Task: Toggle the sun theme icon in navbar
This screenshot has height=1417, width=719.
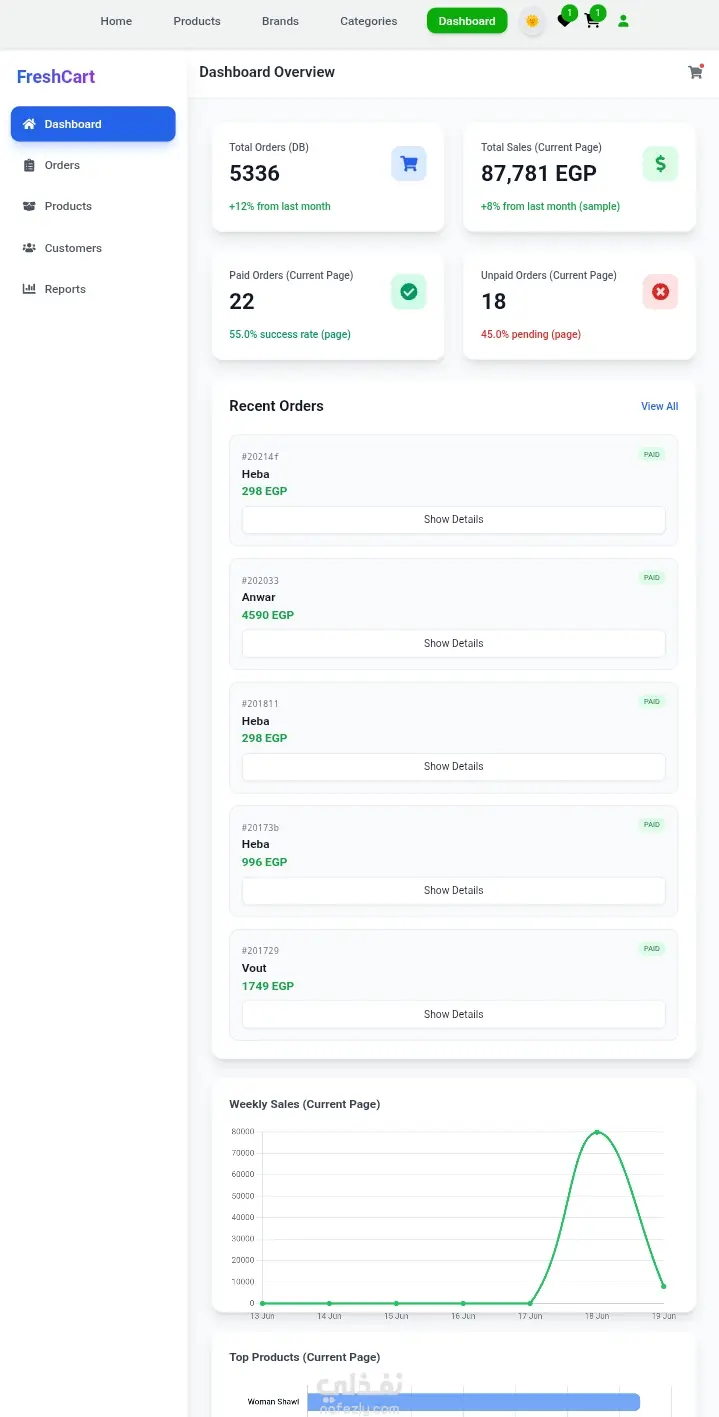Action: click(x=532, y=21)
